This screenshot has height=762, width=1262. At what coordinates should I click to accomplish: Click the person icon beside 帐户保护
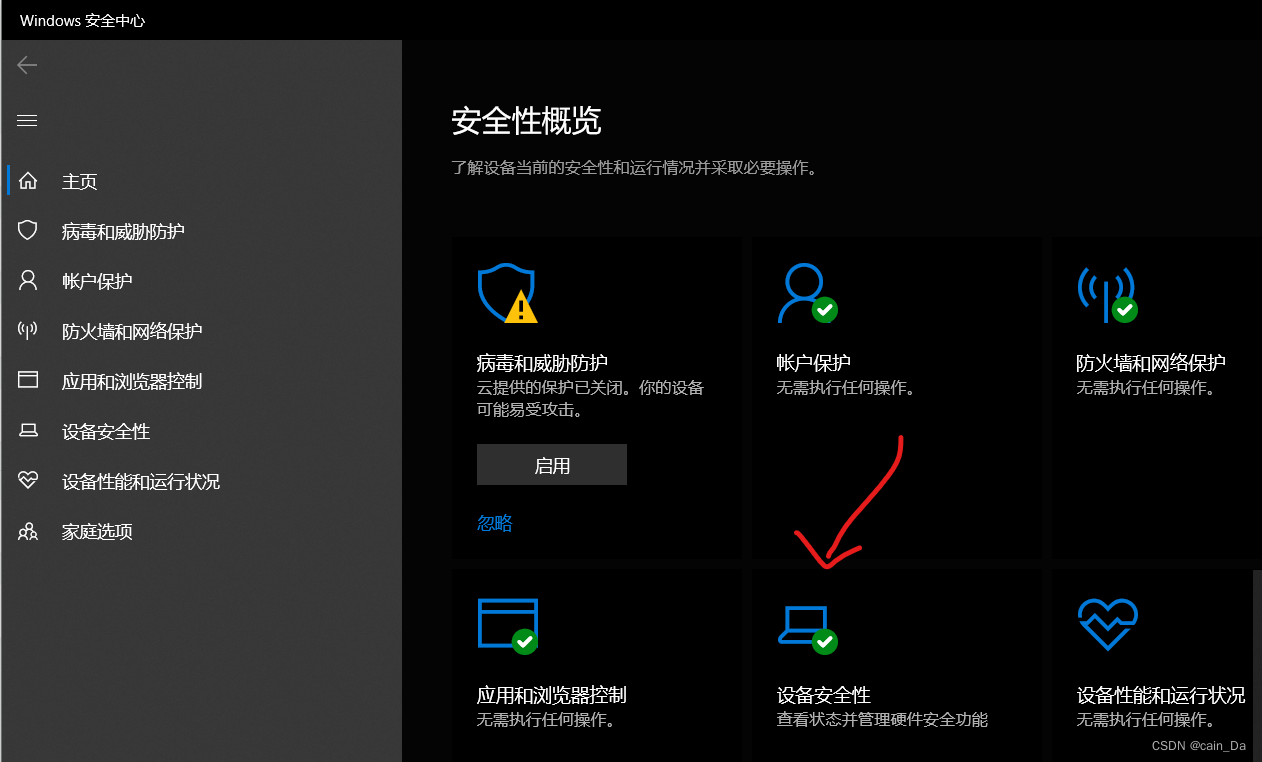pyautogui.click(x=28, y=281)
